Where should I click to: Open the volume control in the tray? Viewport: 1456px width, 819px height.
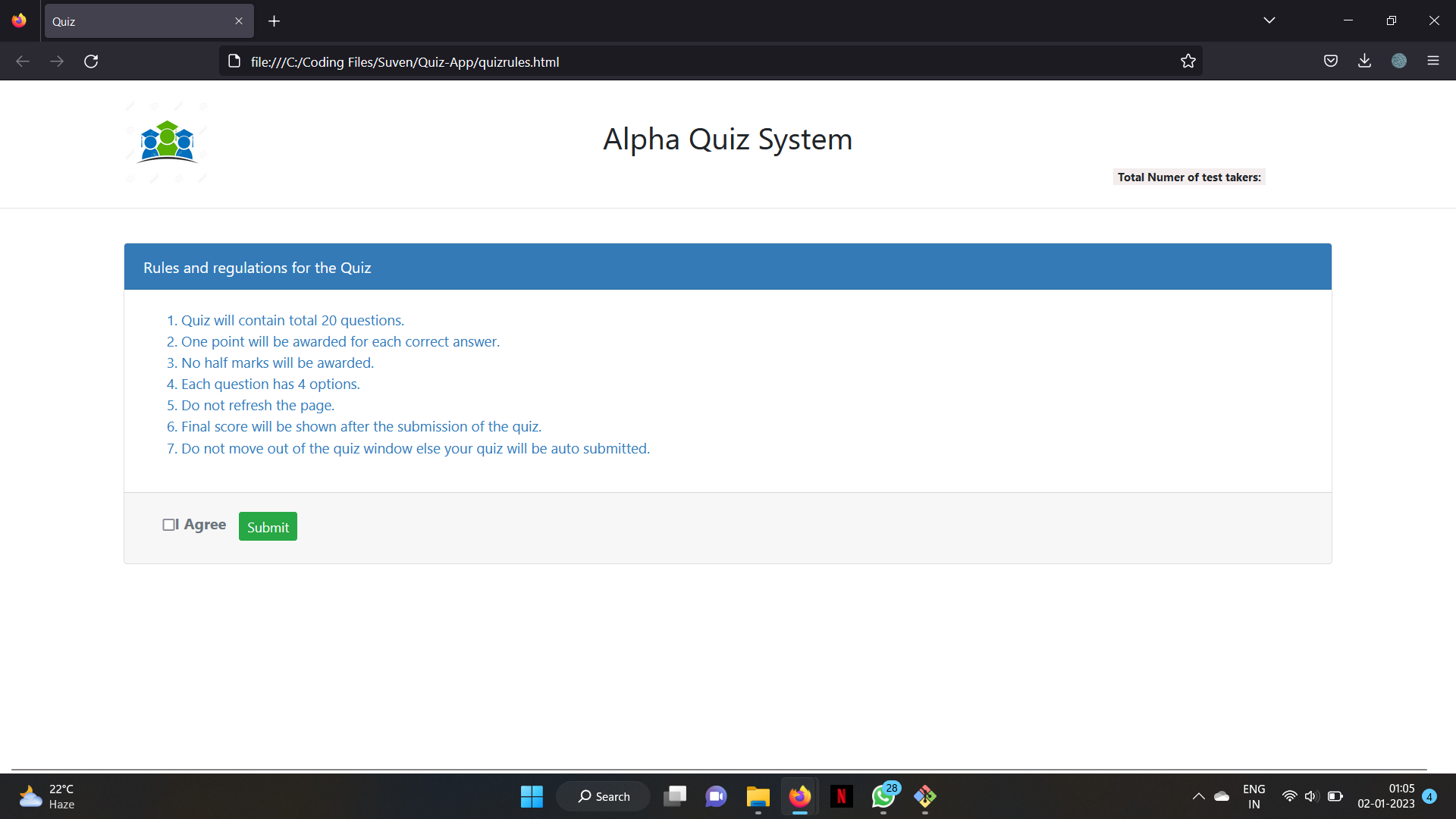(x=1313, y=796)
